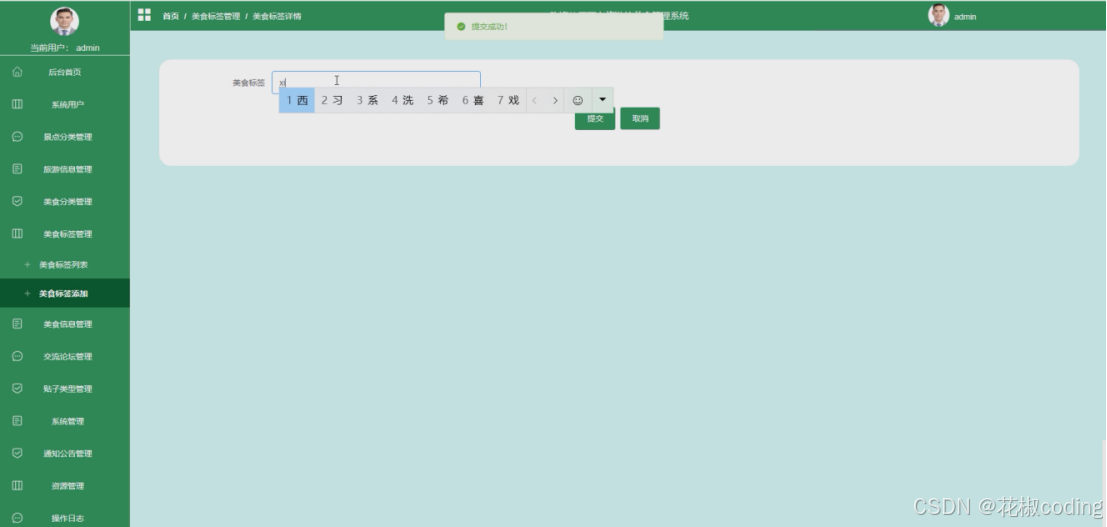1107x527 pixels.
Task: Click the 美食标签详情 breadcrumb
Action: [277, 16]
